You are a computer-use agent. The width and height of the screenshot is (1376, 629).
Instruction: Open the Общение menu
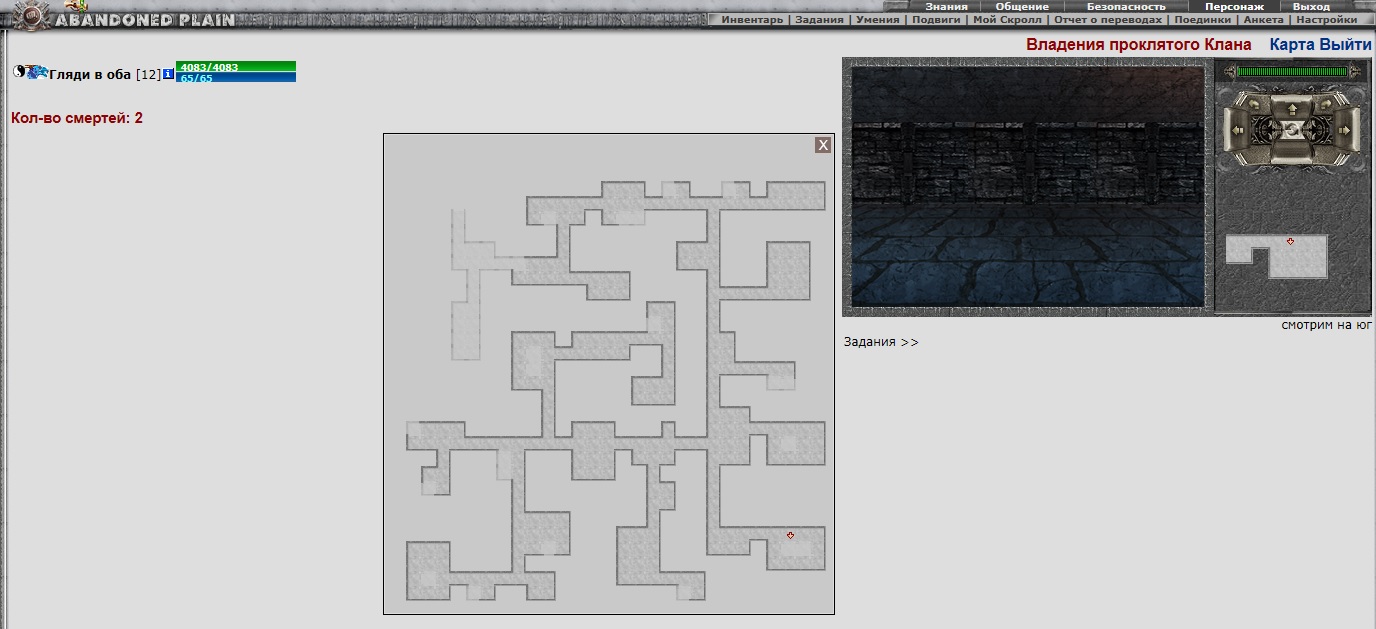(x=1022, y=6)
